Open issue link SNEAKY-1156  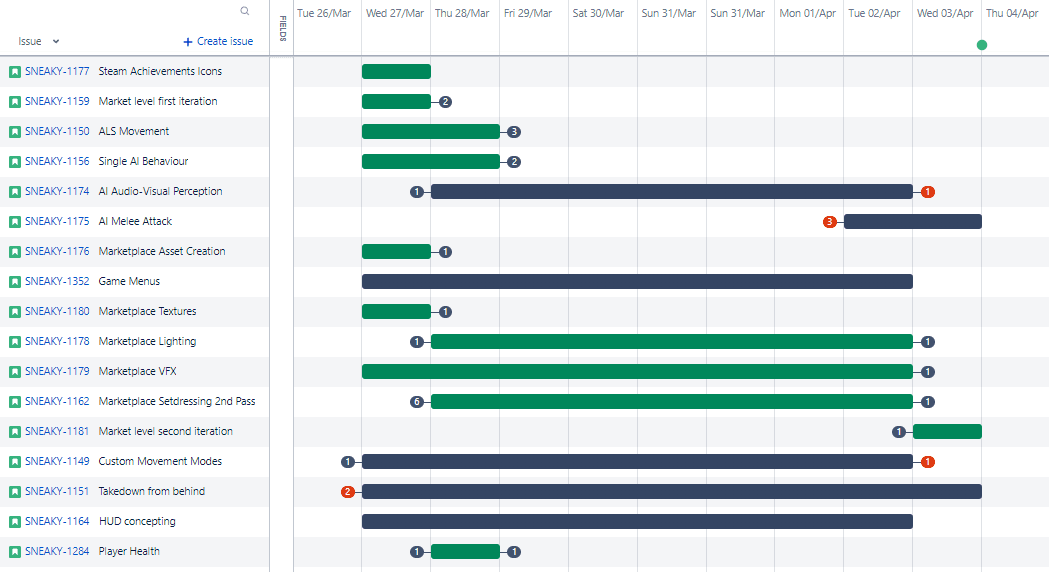point(57,161)
